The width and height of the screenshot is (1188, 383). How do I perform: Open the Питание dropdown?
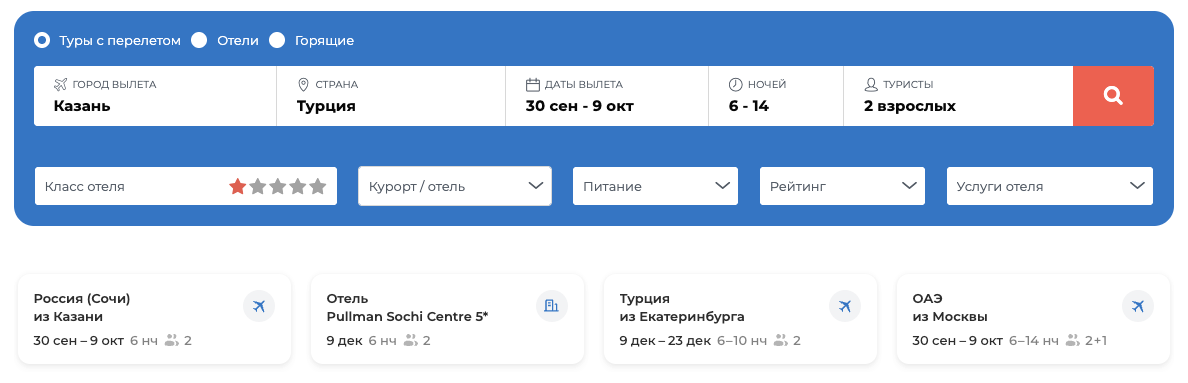(655, 186)
